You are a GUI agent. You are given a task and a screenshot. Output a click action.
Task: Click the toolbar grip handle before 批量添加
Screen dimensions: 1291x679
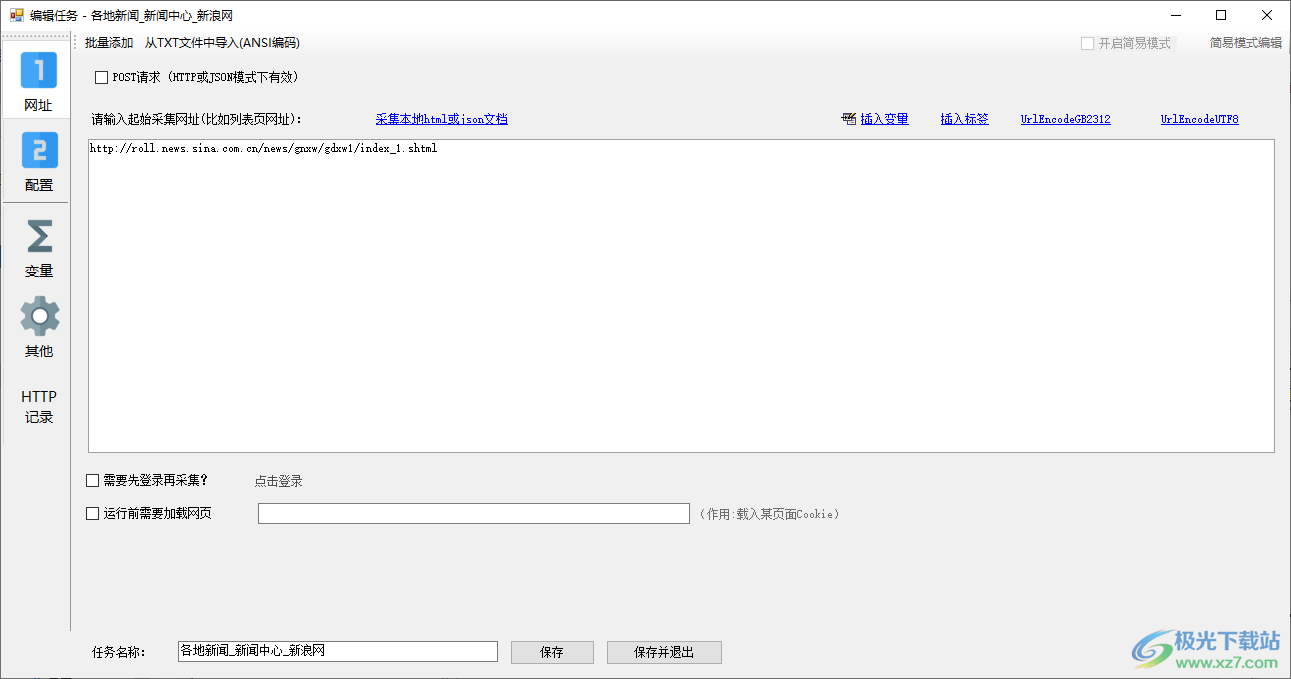tap(76, 43)
